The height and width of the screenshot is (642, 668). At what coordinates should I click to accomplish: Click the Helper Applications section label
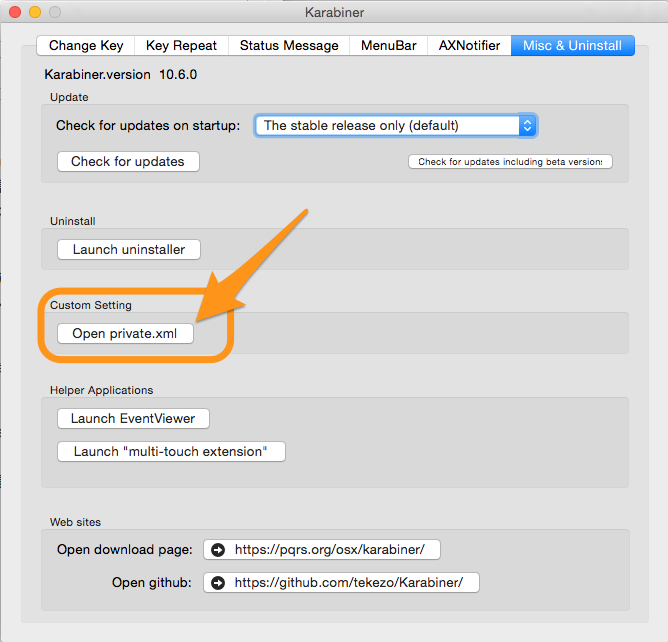pos(101,390)
